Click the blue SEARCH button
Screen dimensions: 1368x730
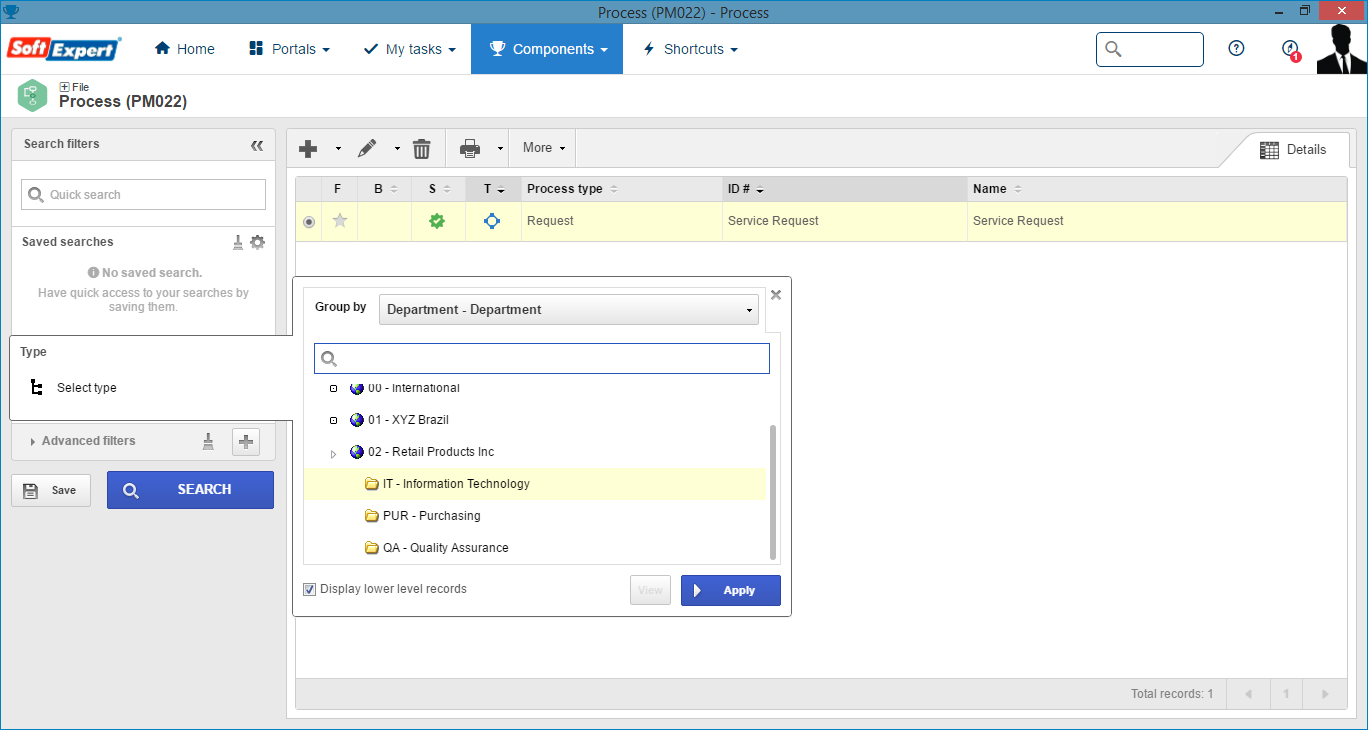[x=190, y=490]
